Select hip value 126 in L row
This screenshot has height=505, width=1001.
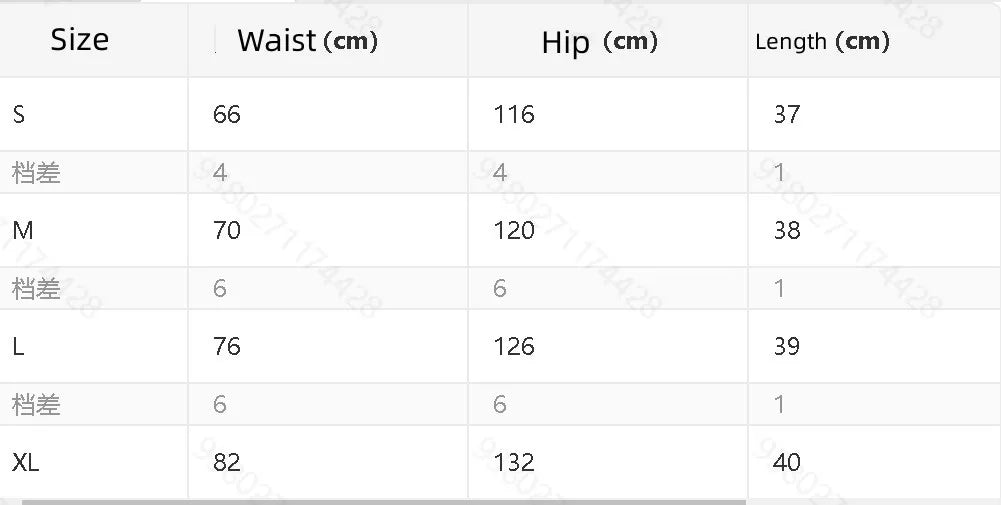click(514, 346)
